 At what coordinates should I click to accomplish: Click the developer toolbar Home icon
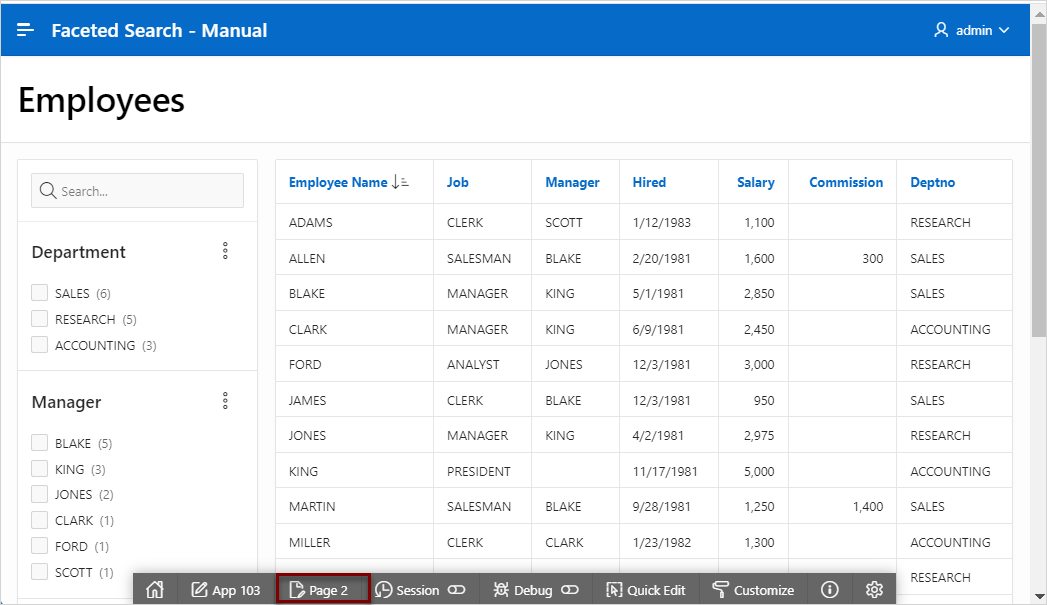(155, 590)
